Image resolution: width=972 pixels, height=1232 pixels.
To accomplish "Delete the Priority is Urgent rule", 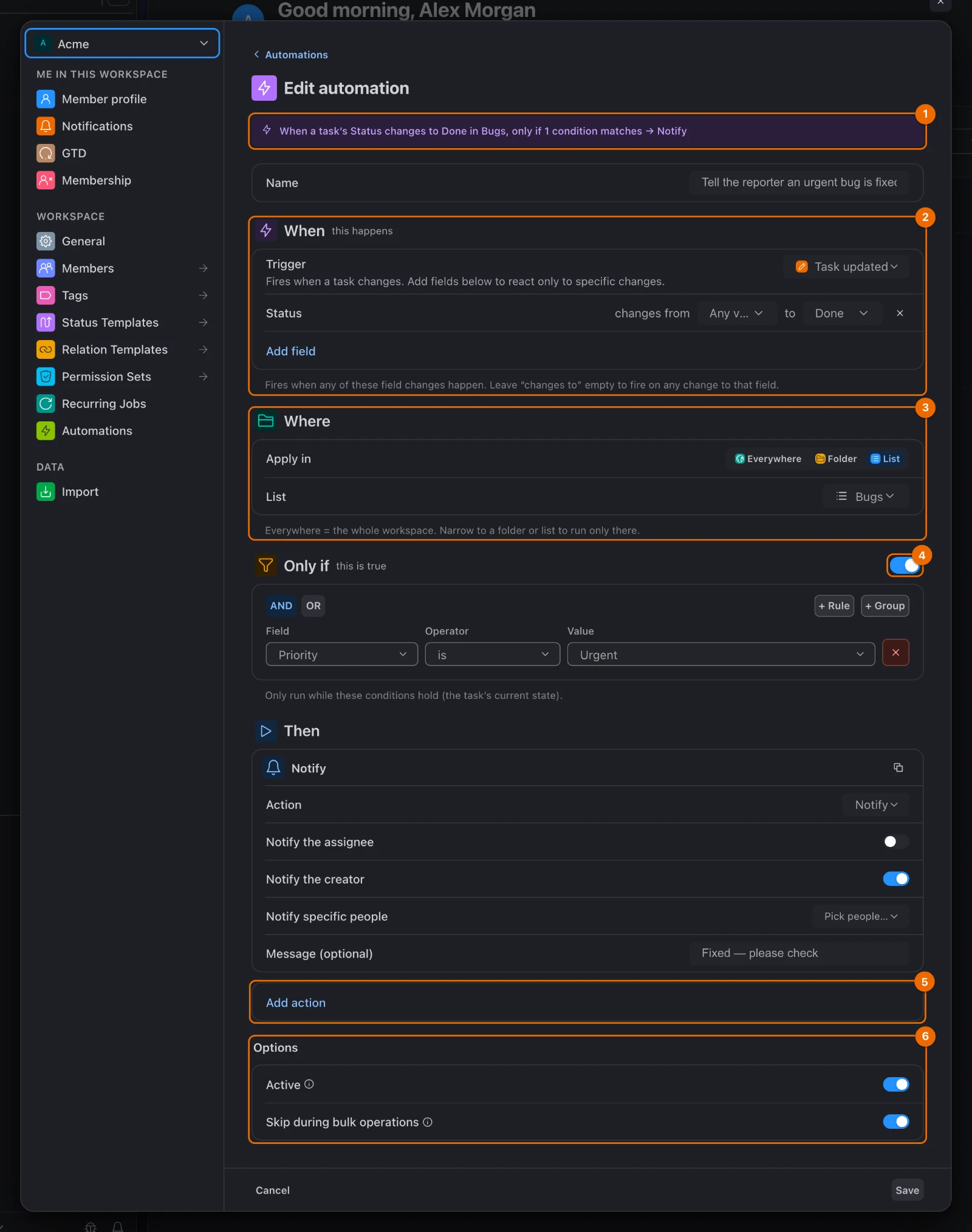I will [895, 653].
